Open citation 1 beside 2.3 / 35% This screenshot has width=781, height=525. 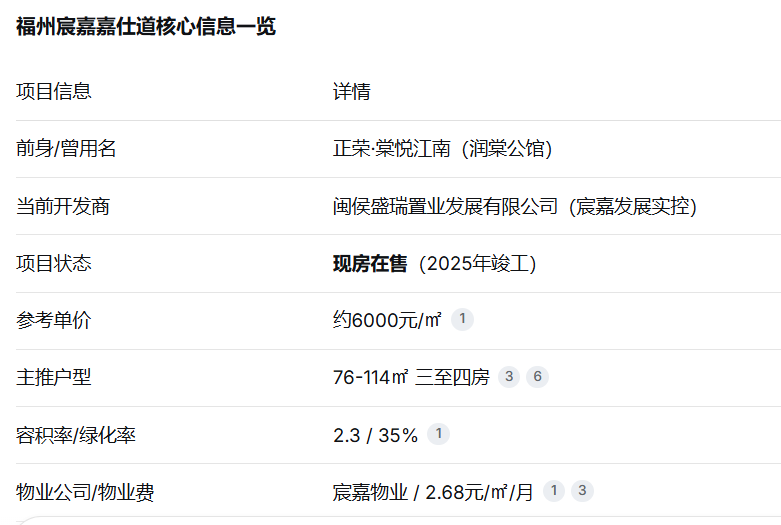tap(439, 434)
